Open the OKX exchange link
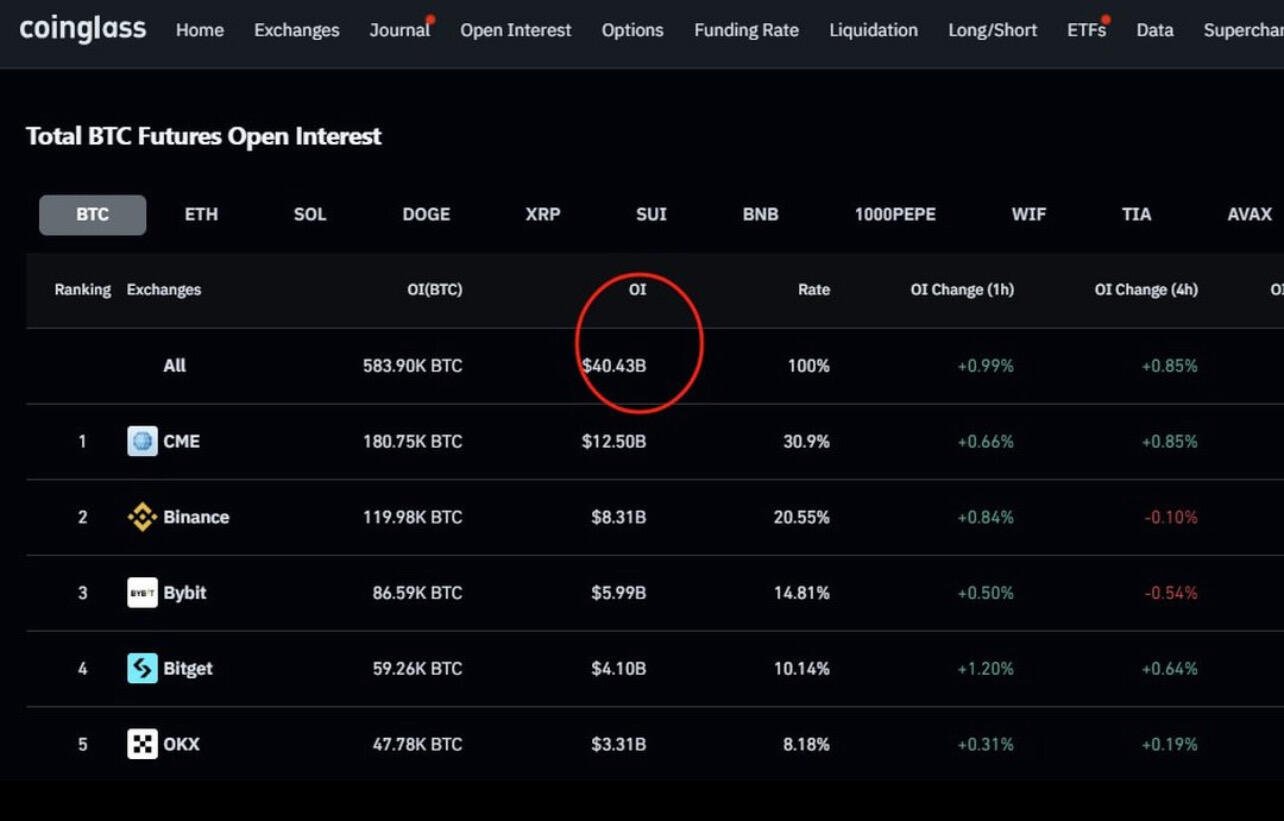 point(181,744)
